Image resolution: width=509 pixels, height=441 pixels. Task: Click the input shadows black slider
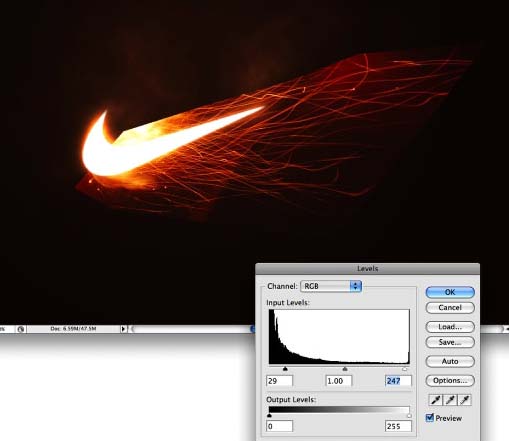click(285, 369)
